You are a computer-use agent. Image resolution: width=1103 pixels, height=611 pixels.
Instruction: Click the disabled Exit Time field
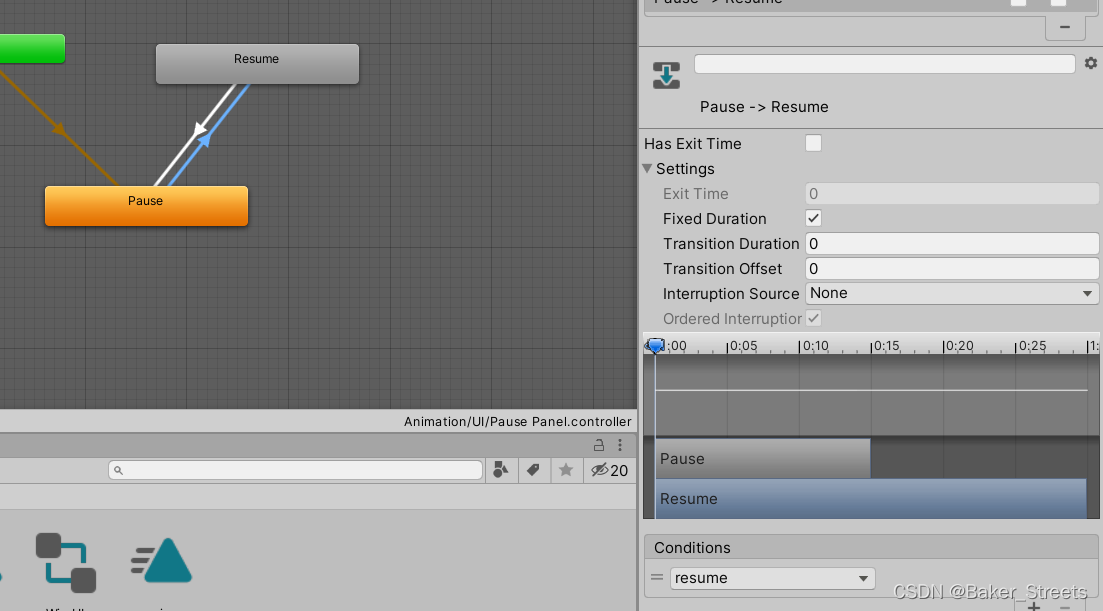tap(952, 194)
